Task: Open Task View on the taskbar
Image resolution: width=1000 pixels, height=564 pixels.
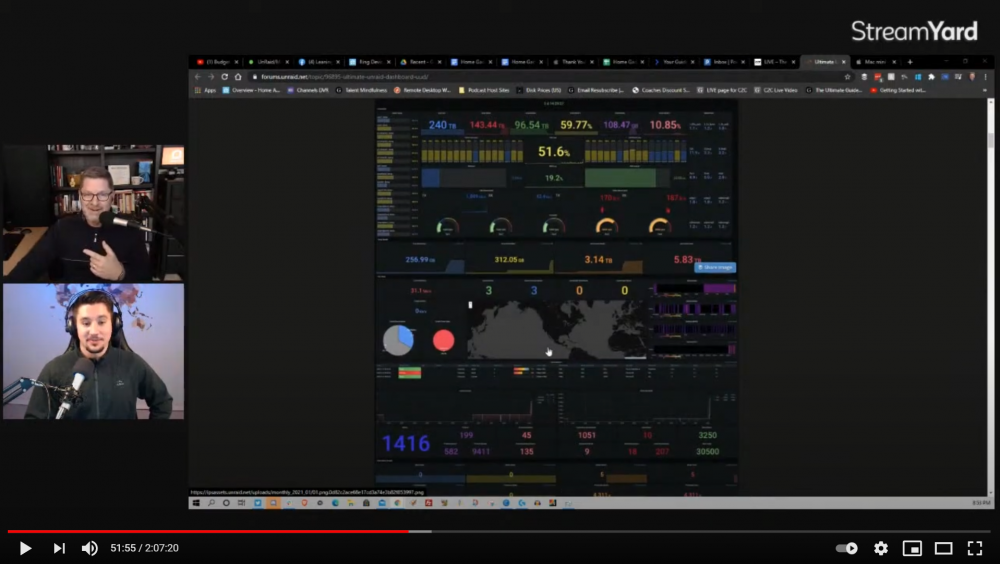Action: tap(242, 503)
